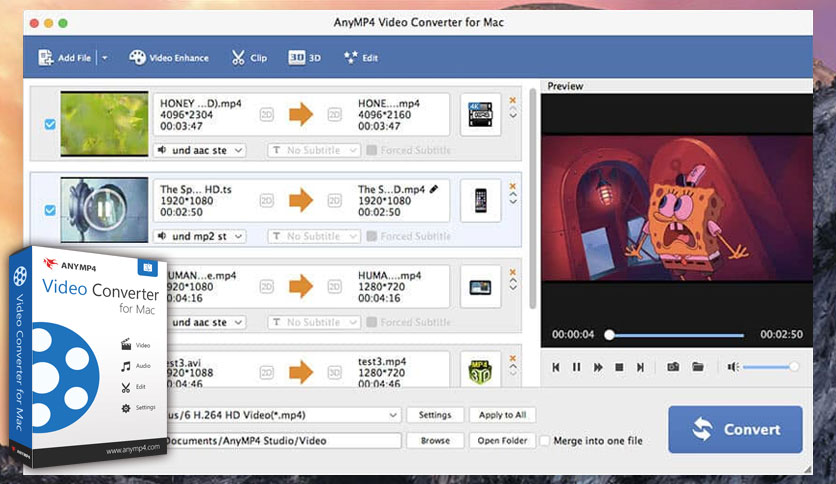Uncheck The Sp... HD.ts video checkbox
This screenshot has width=836, height=484.
click(50, 210)
